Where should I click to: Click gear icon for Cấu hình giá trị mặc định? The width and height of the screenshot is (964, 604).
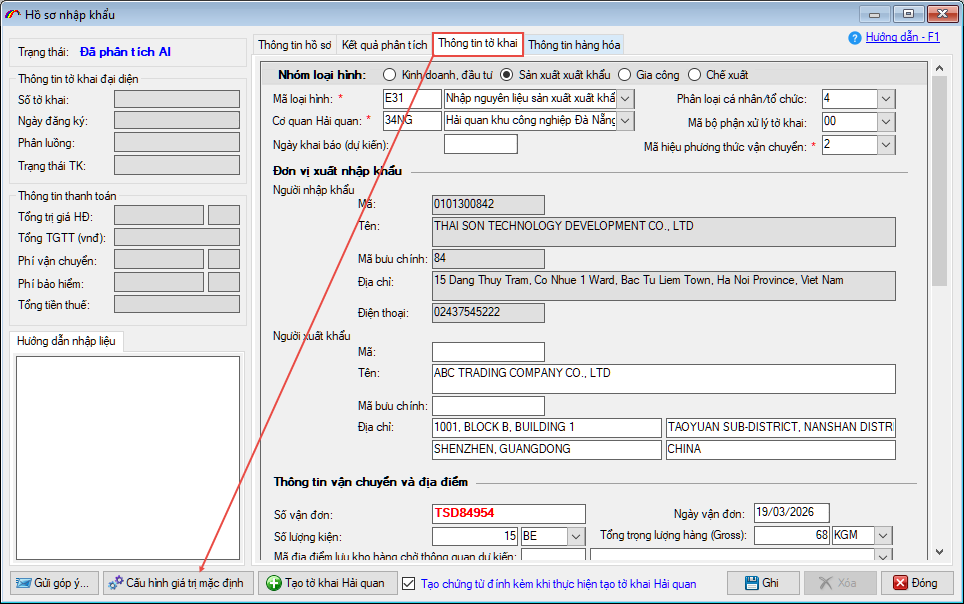[x=115, y=583]
